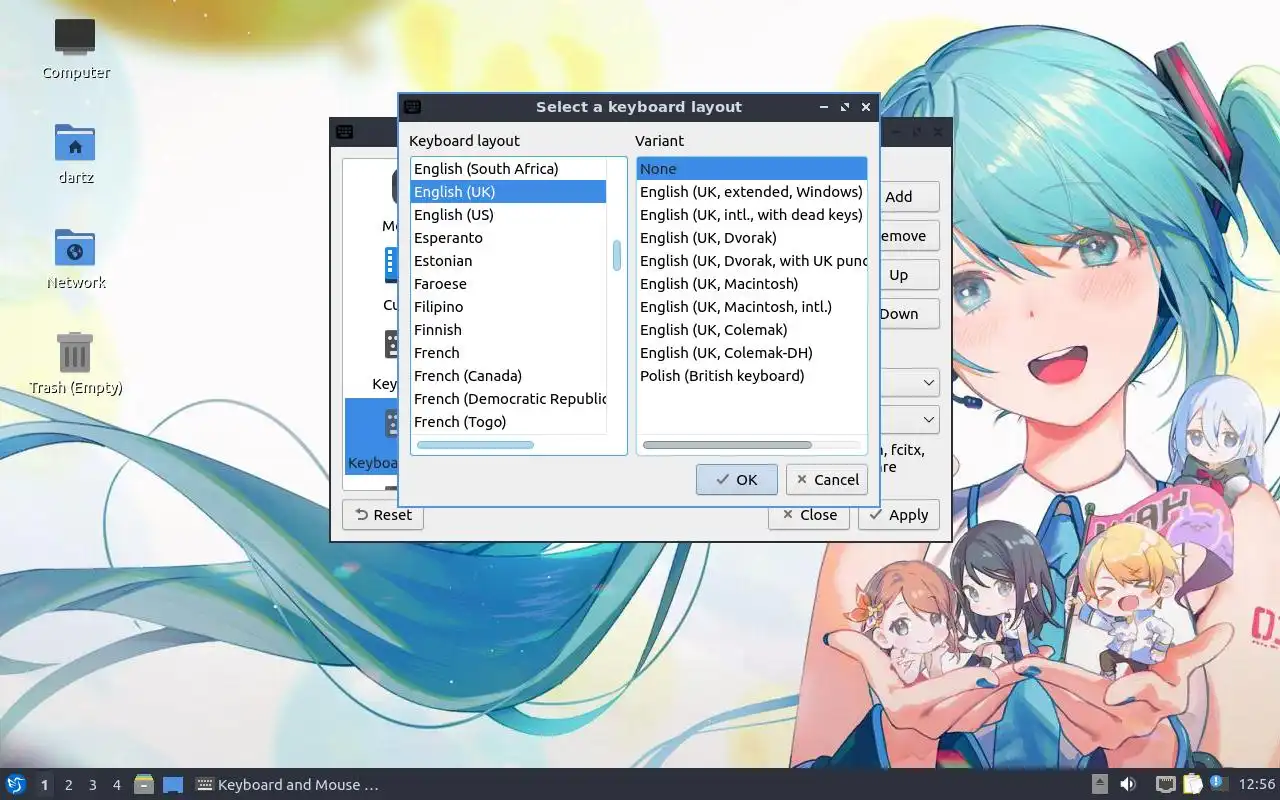Select Faroese layout

coord(508,284)
